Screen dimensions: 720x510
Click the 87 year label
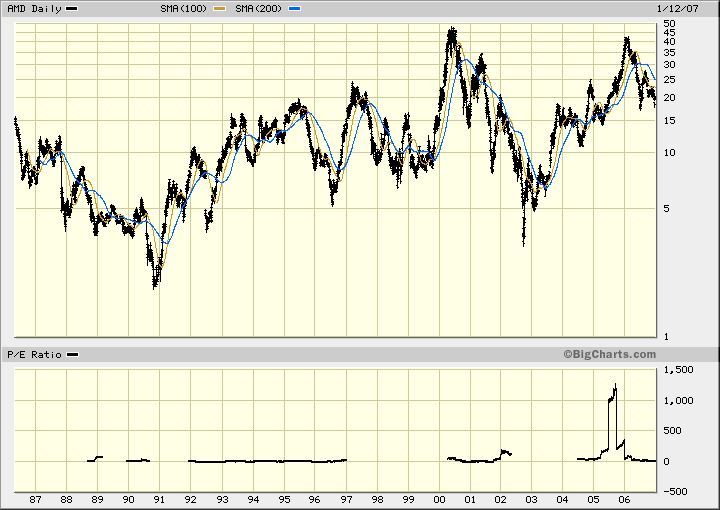(x=35, y=499)
